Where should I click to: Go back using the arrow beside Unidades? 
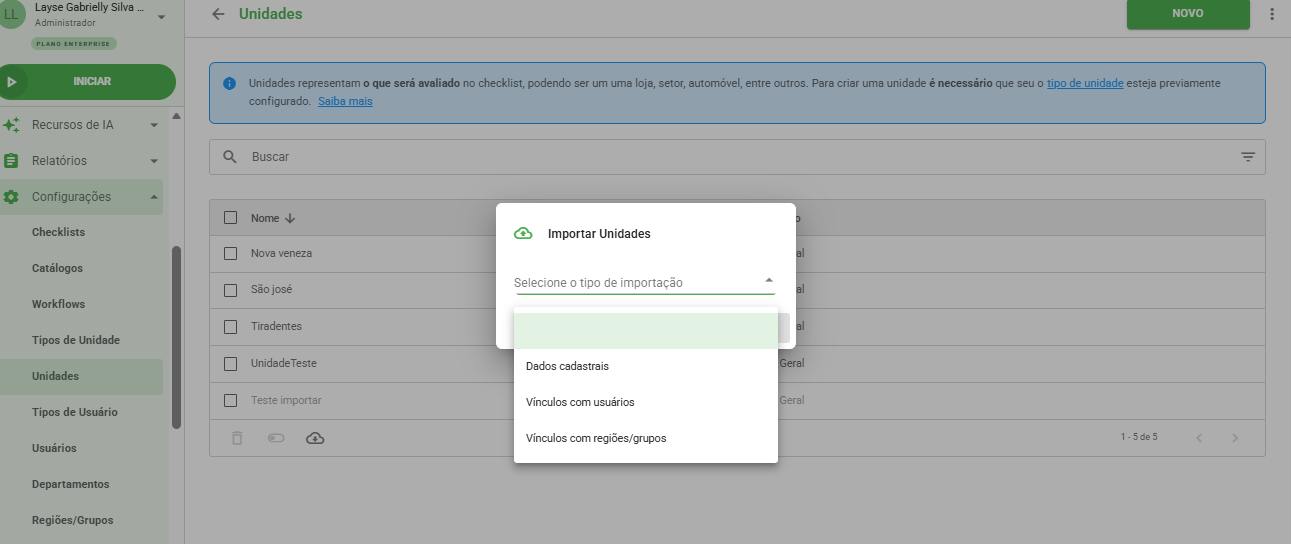(218, 14)
